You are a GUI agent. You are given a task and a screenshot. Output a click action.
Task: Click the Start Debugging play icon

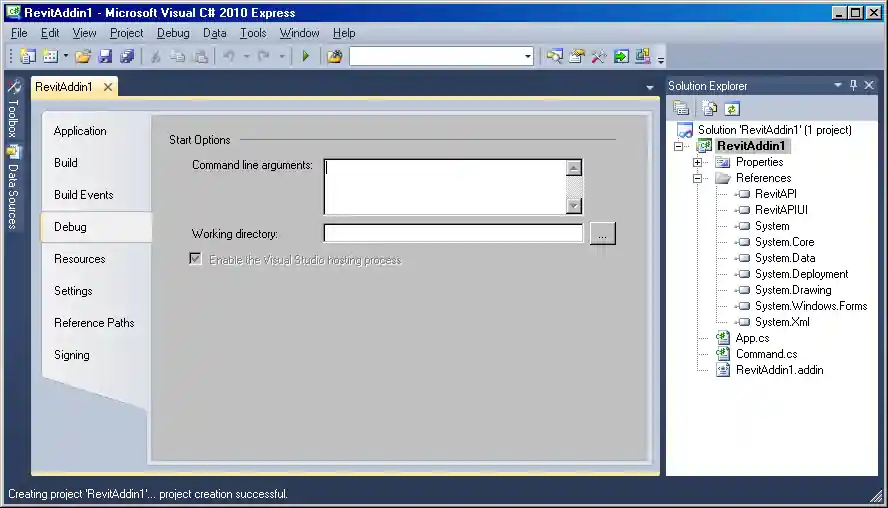click(305, 57)
